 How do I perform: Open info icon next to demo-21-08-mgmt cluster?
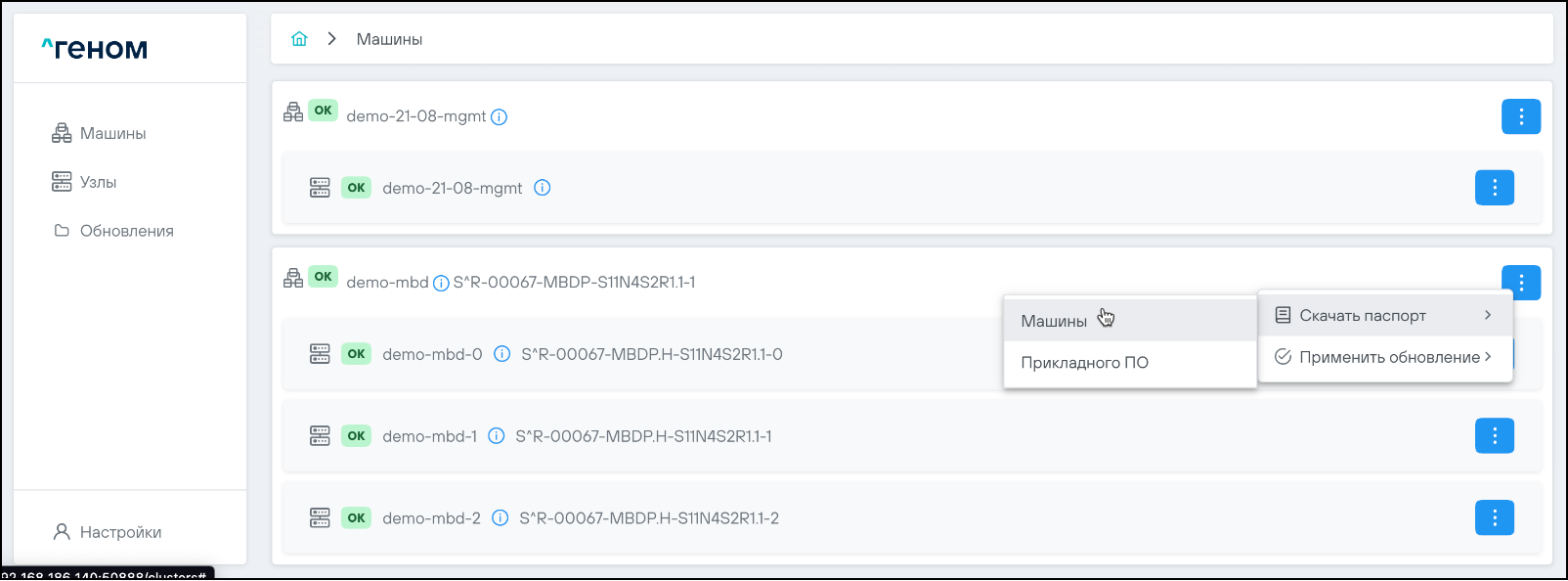(x=499, y=117)
